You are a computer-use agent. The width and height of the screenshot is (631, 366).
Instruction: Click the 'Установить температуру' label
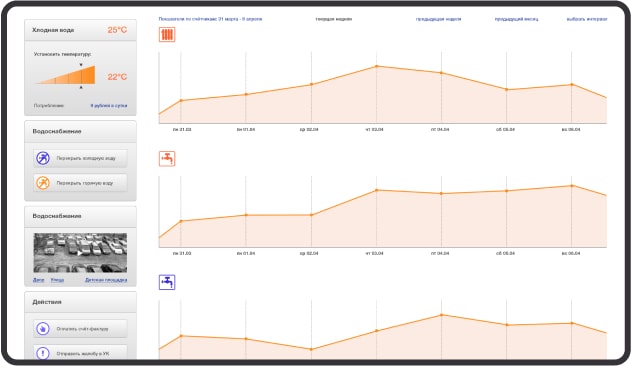(x=62, y=54)
